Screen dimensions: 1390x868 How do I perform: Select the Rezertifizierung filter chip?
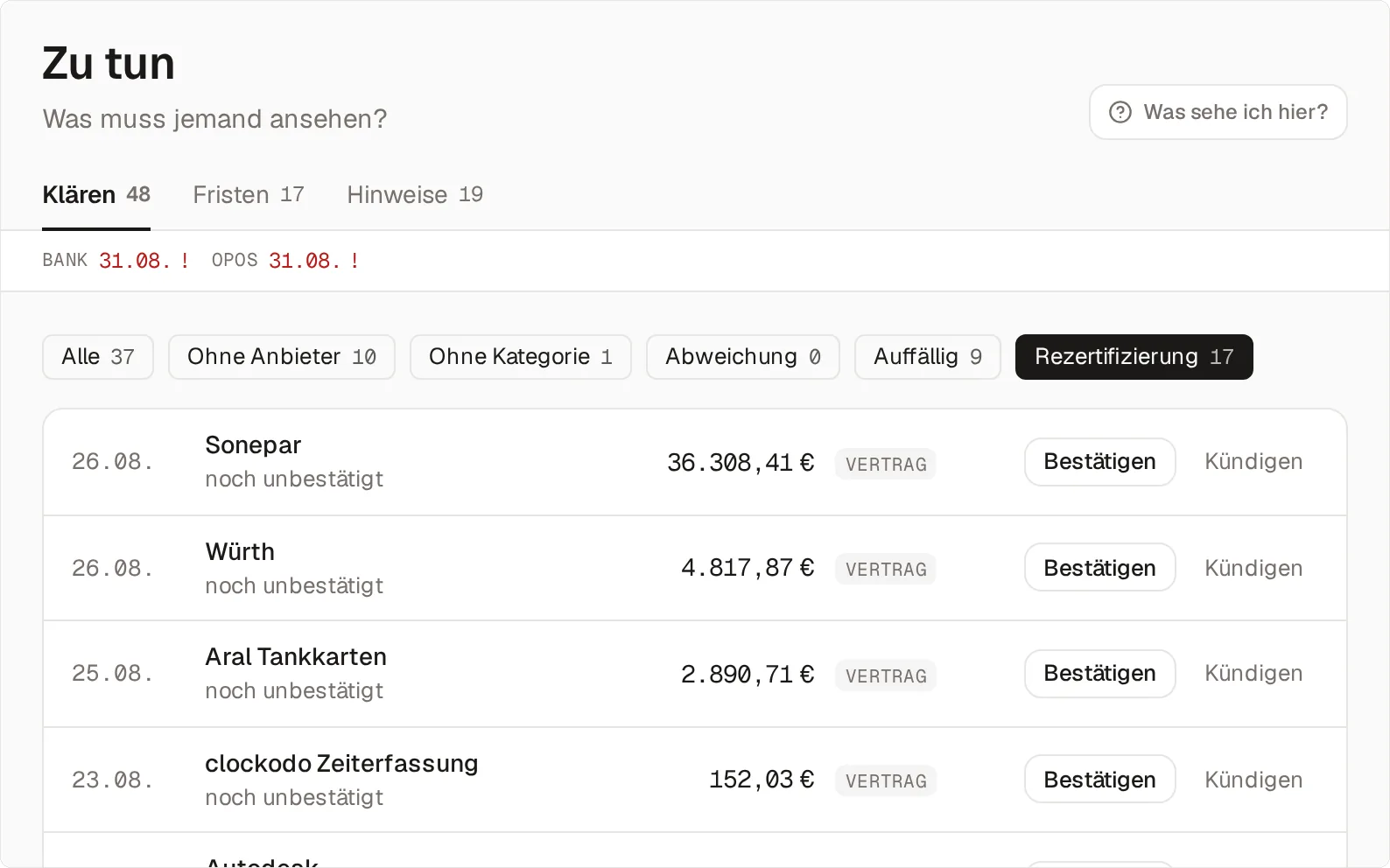tap(1134, 357)
